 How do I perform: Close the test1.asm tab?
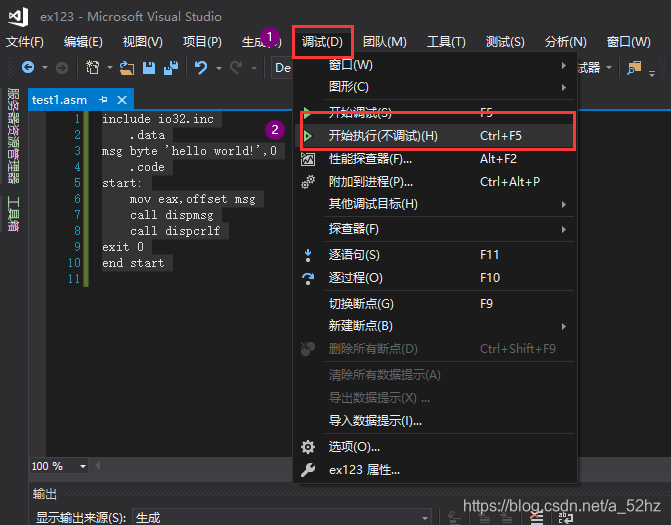[122, 100]
